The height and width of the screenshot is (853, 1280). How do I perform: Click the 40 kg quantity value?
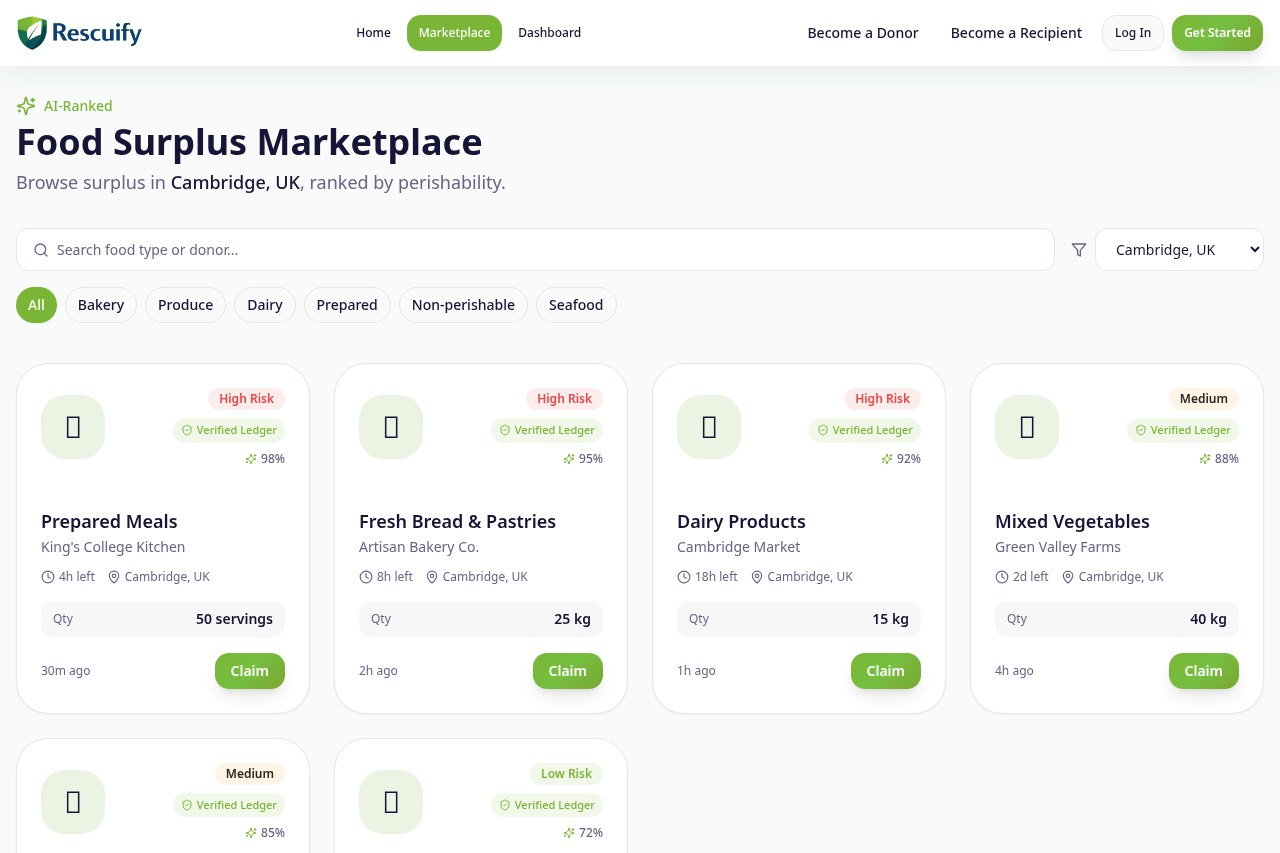tap(1208, 619)
